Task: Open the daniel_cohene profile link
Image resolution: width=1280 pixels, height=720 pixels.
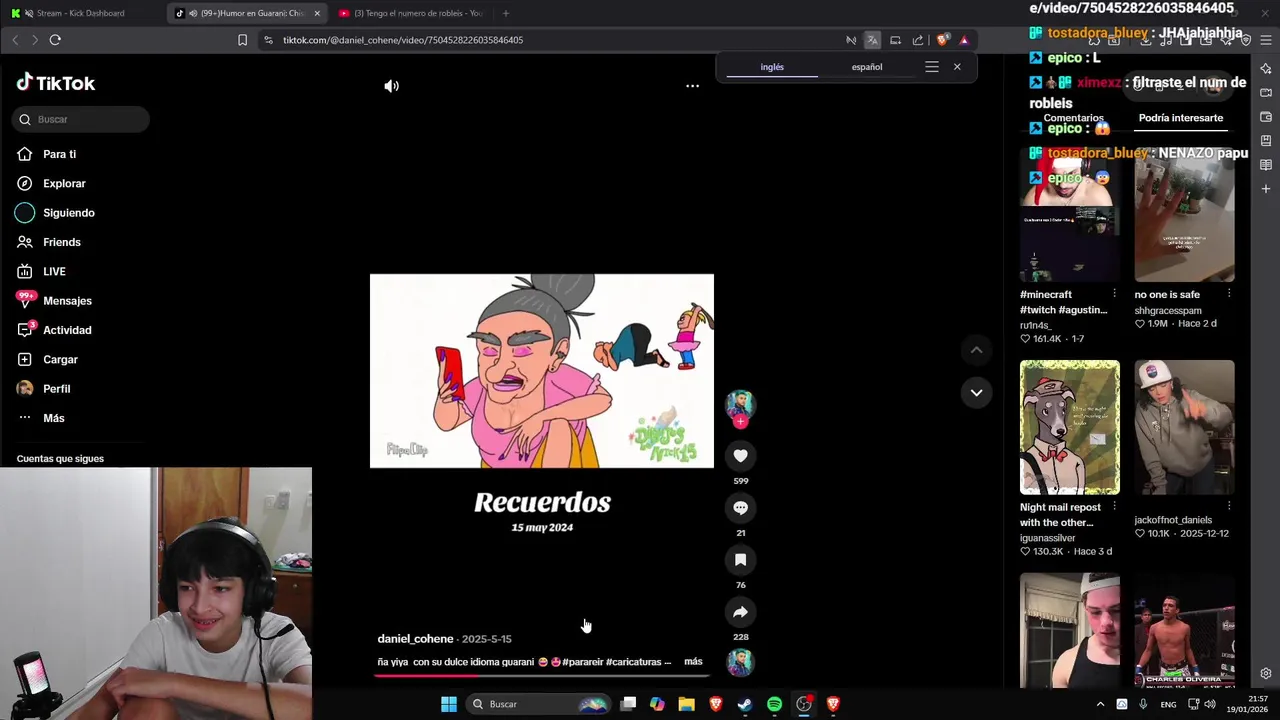Action: point(415,639)
